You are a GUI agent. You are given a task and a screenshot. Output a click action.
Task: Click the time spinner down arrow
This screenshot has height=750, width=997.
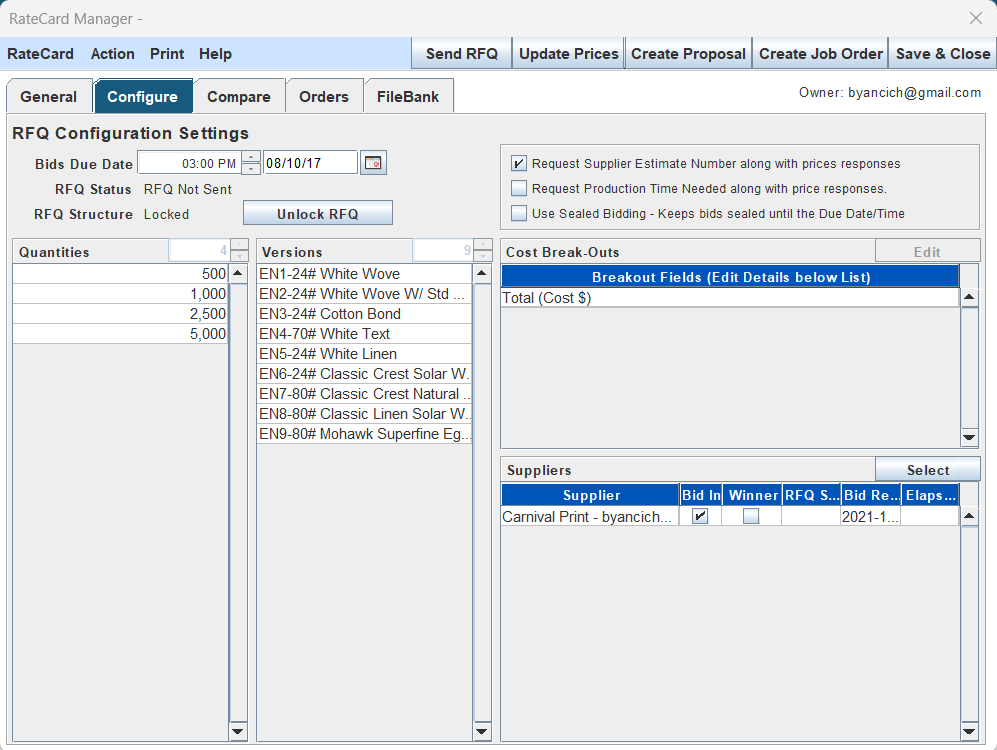coord(250,169)
